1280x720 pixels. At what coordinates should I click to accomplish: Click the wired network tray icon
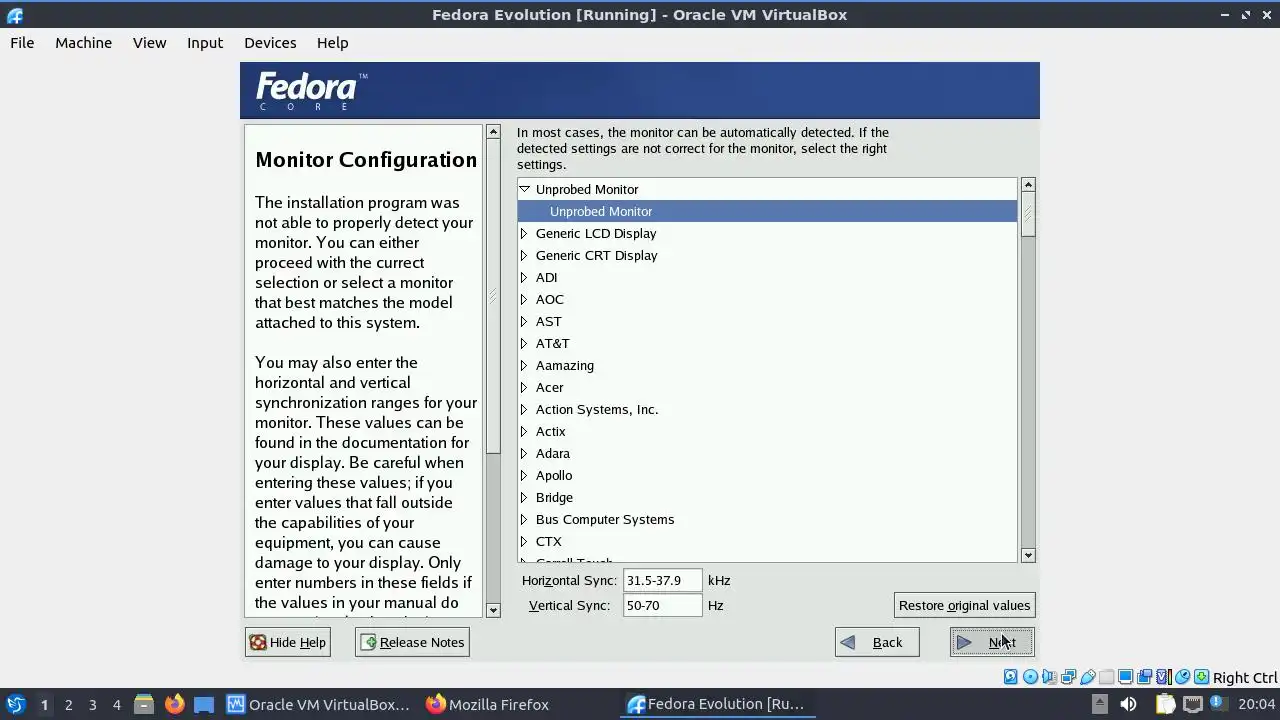tap(1193, 704)
